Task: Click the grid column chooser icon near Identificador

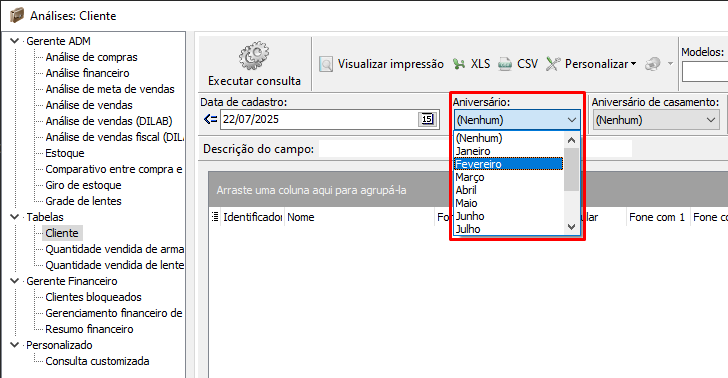Action: tap(214, 217)
